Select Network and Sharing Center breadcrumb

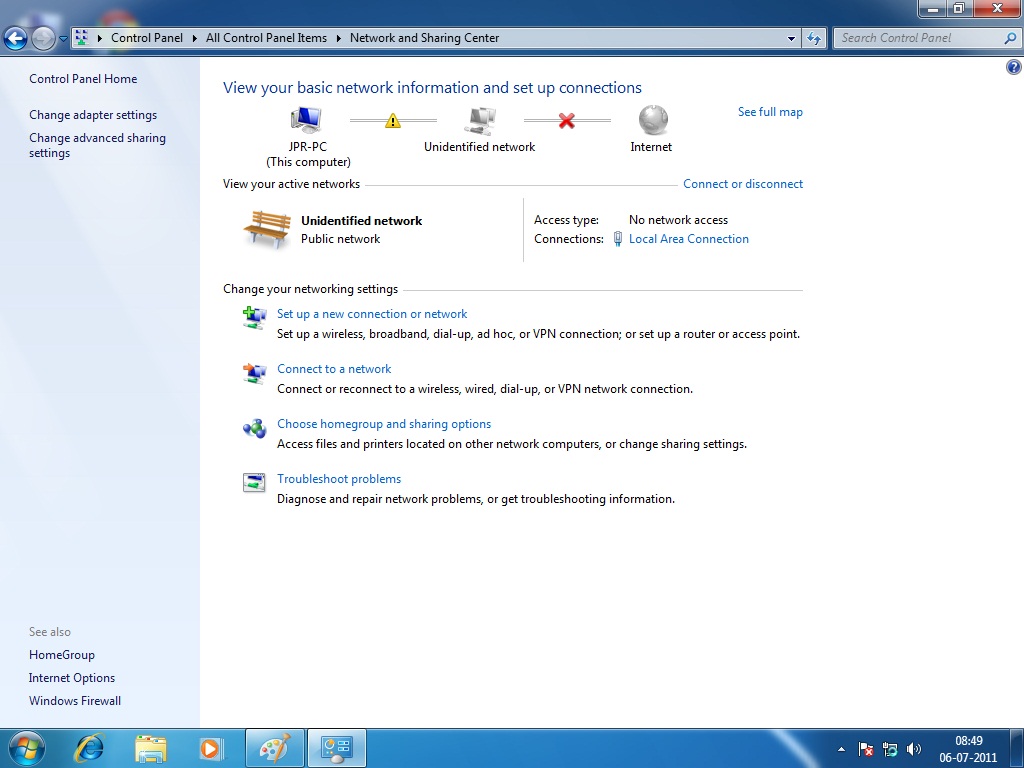[x=424, y=38]
